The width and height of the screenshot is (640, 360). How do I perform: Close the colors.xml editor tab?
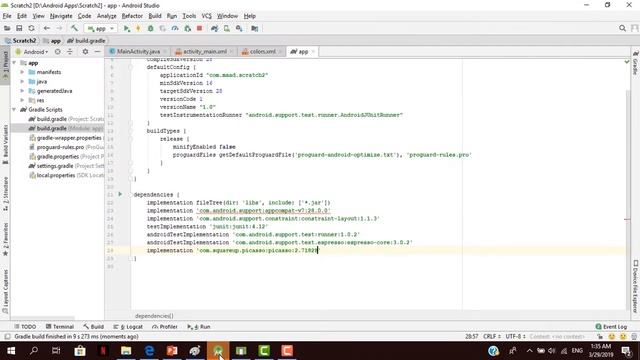tap(280, 52)
